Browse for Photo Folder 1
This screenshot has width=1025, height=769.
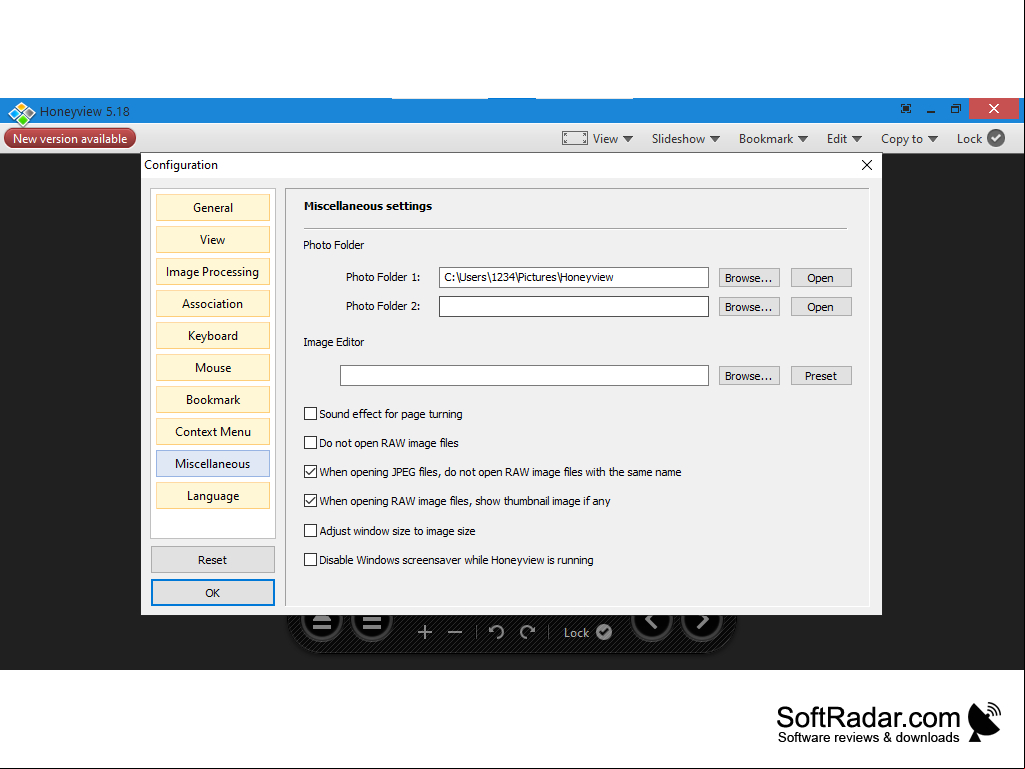tap(749, 278)
